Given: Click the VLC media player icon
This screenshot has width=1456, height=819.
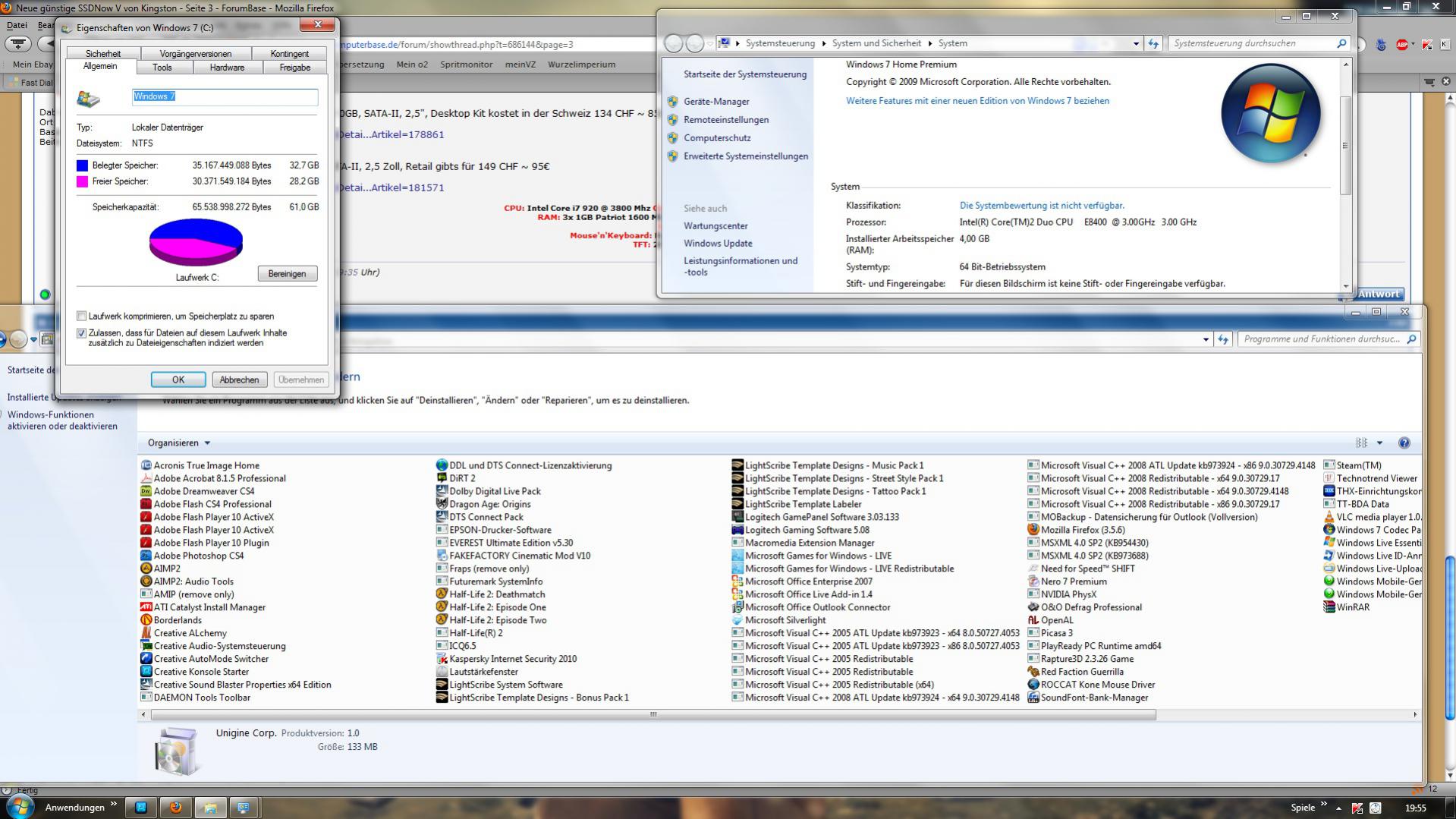Looking at the screenshot, I should pos(1329,517).
